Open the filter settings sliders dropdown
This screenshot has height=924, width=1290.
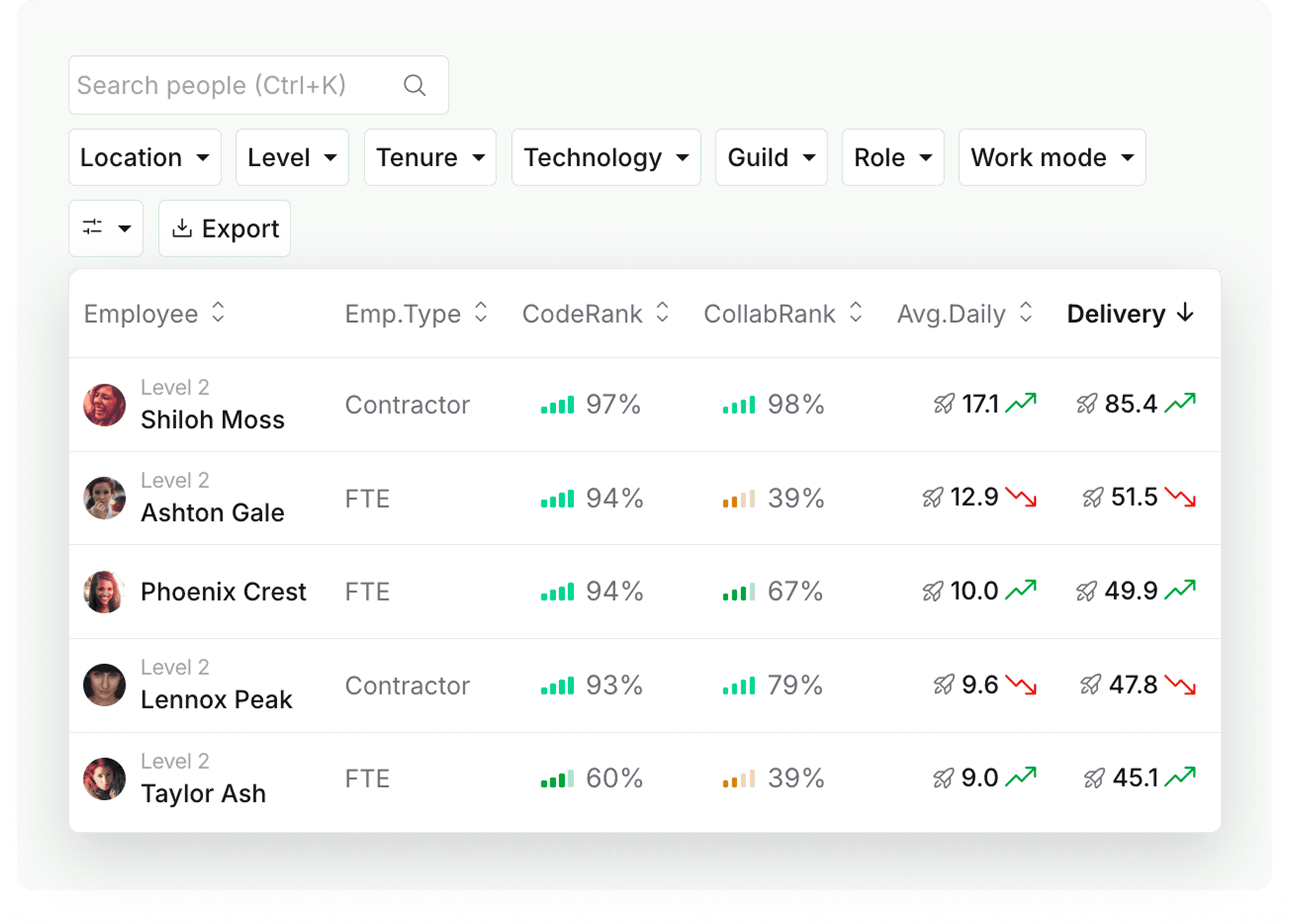tap(106, 229)
